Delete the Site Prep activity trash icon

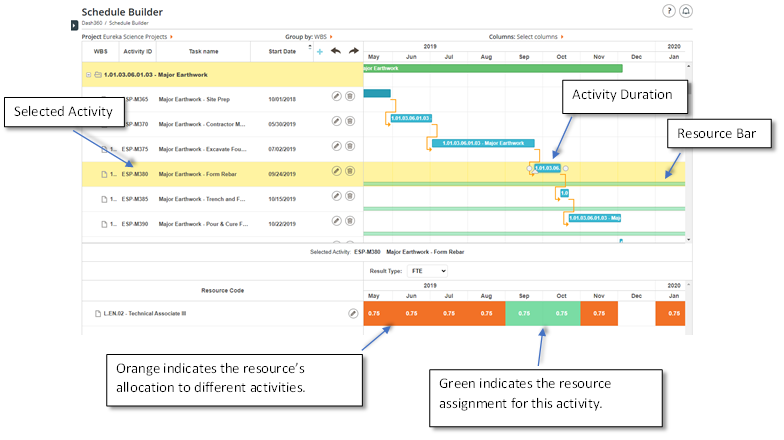coord(350,96)
